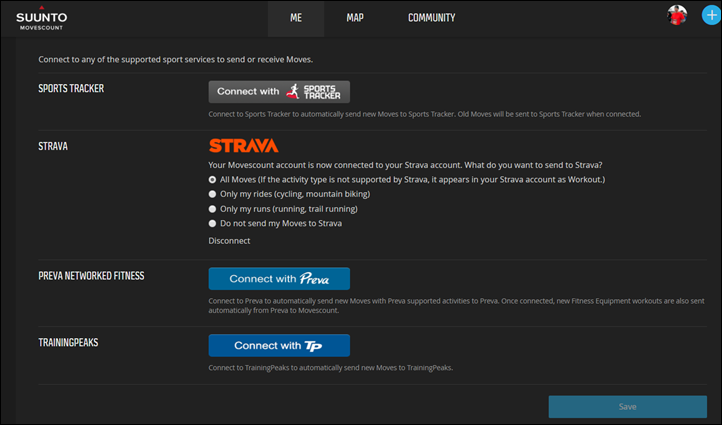Click the Sports Tracker connection description text
This screenshot has width=722, height=425.
(x=424, y=114)
